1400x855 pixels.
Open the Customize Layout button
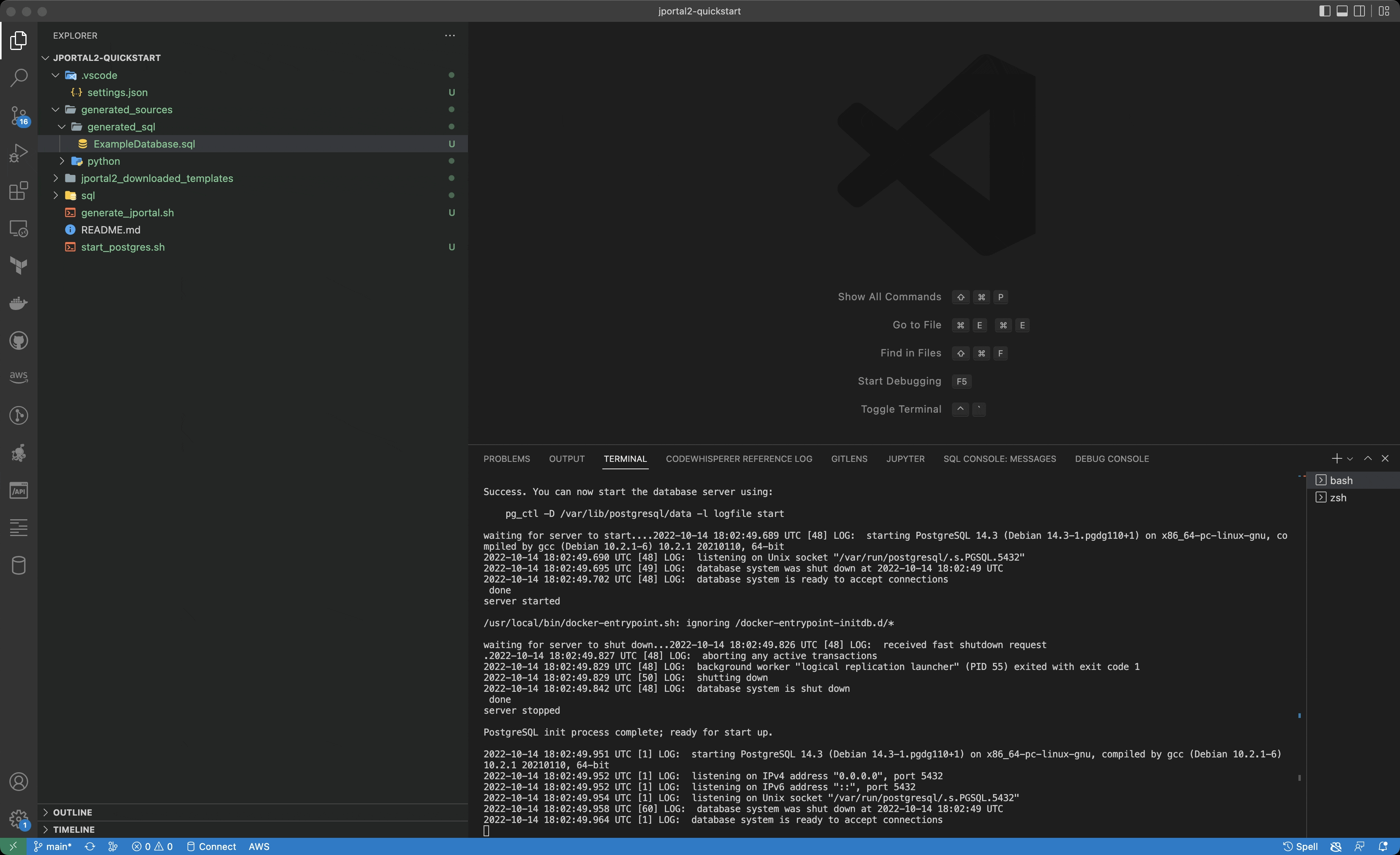click(x=1384, y=11)
